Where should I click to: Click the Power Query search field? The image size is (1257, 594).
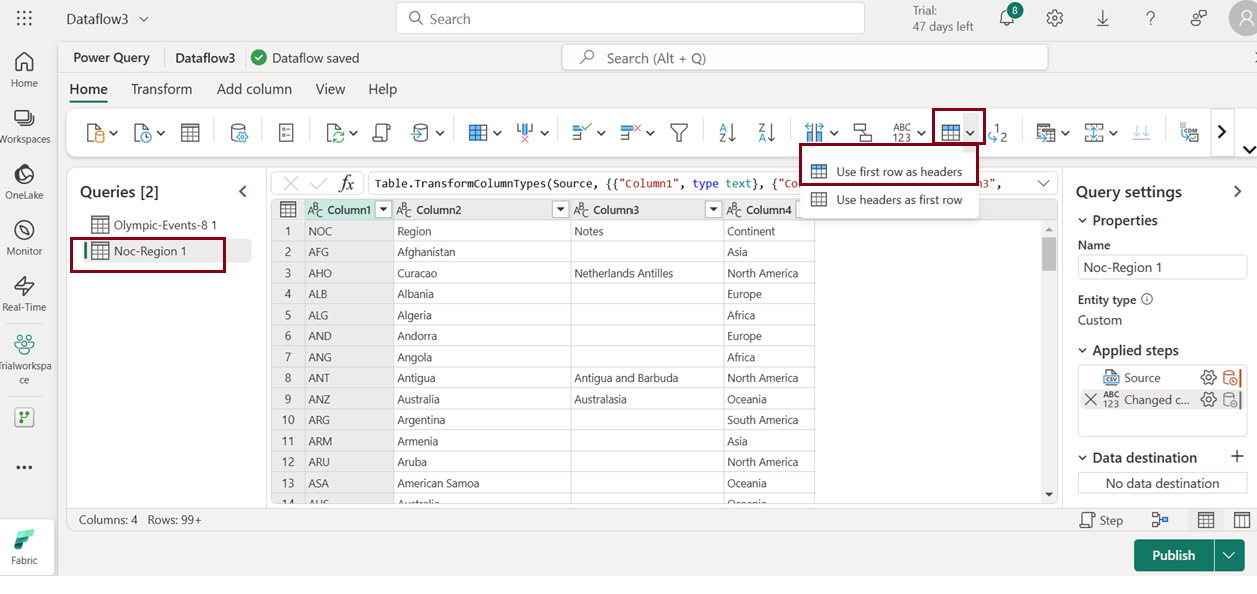[x=805, y=58]
